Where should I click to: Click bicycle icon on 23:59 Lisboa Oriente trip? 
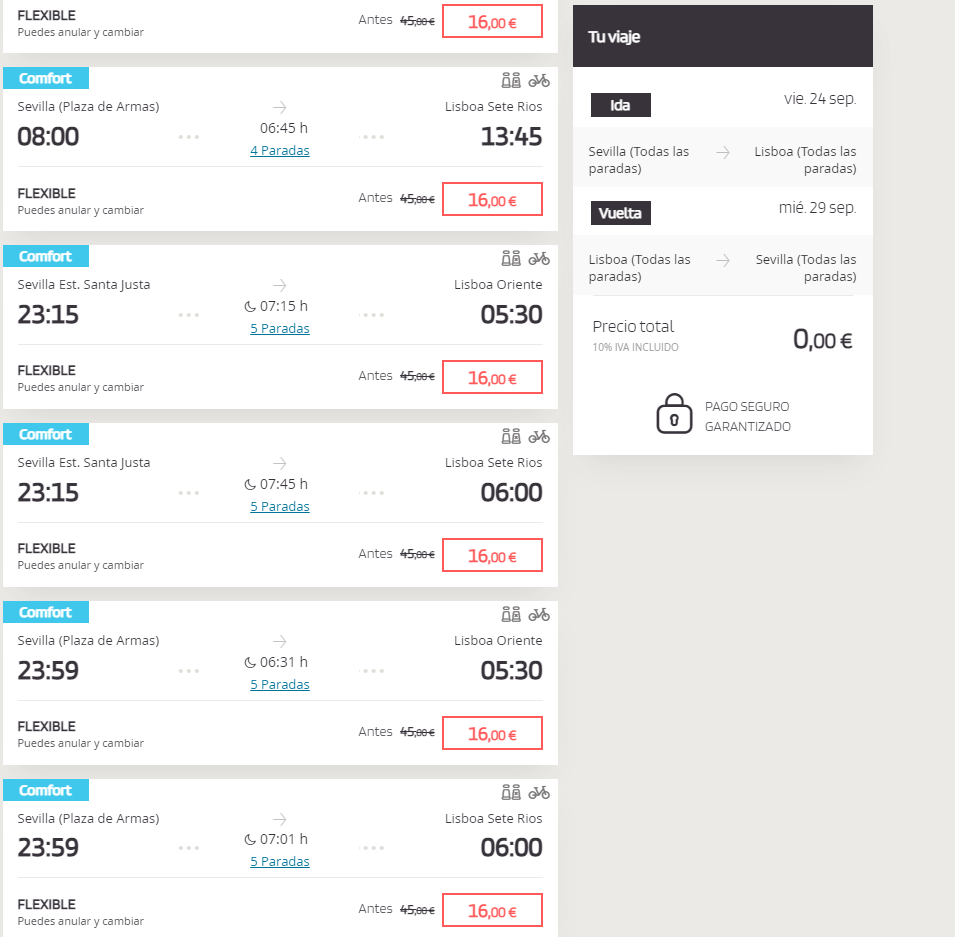[x=539, y=615]
